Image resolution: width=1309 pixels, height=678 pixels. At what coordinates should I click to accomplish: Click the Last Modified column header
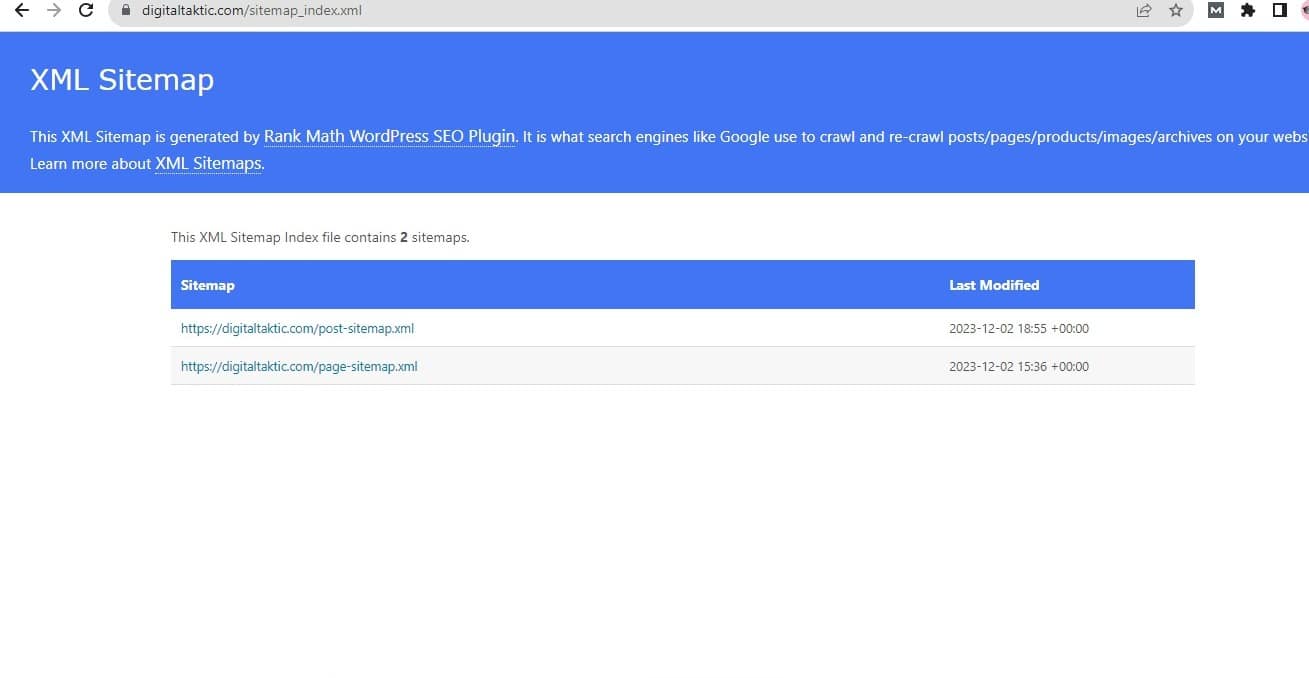993,285
